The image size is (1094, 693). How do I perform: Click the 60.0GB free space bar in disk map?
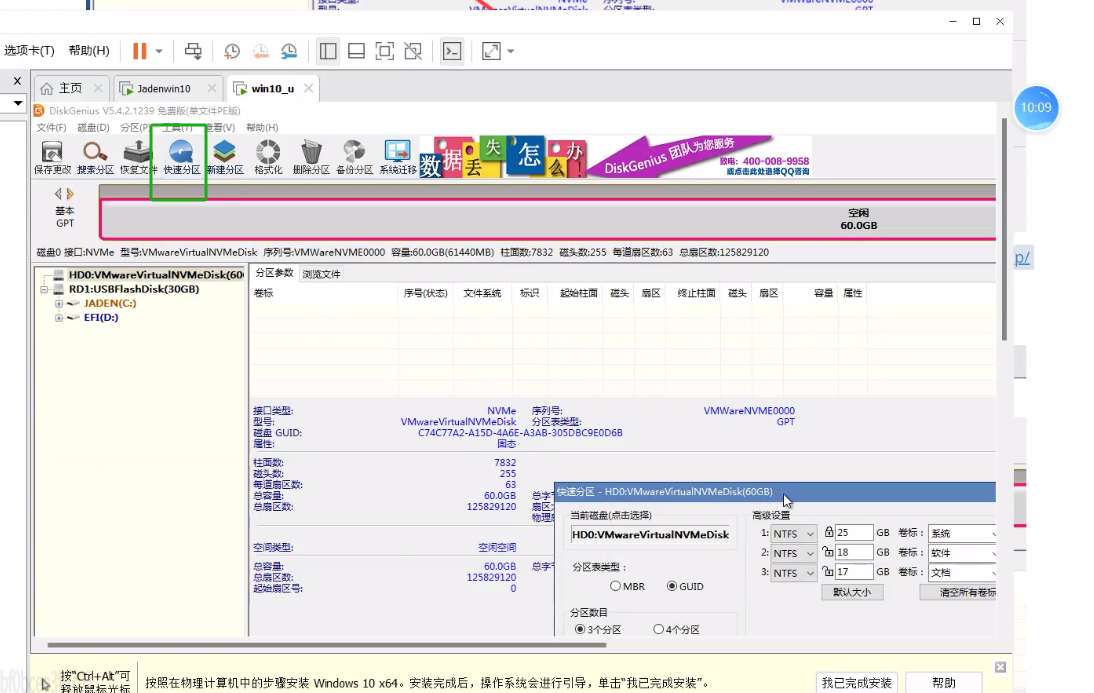pos(548,219)
